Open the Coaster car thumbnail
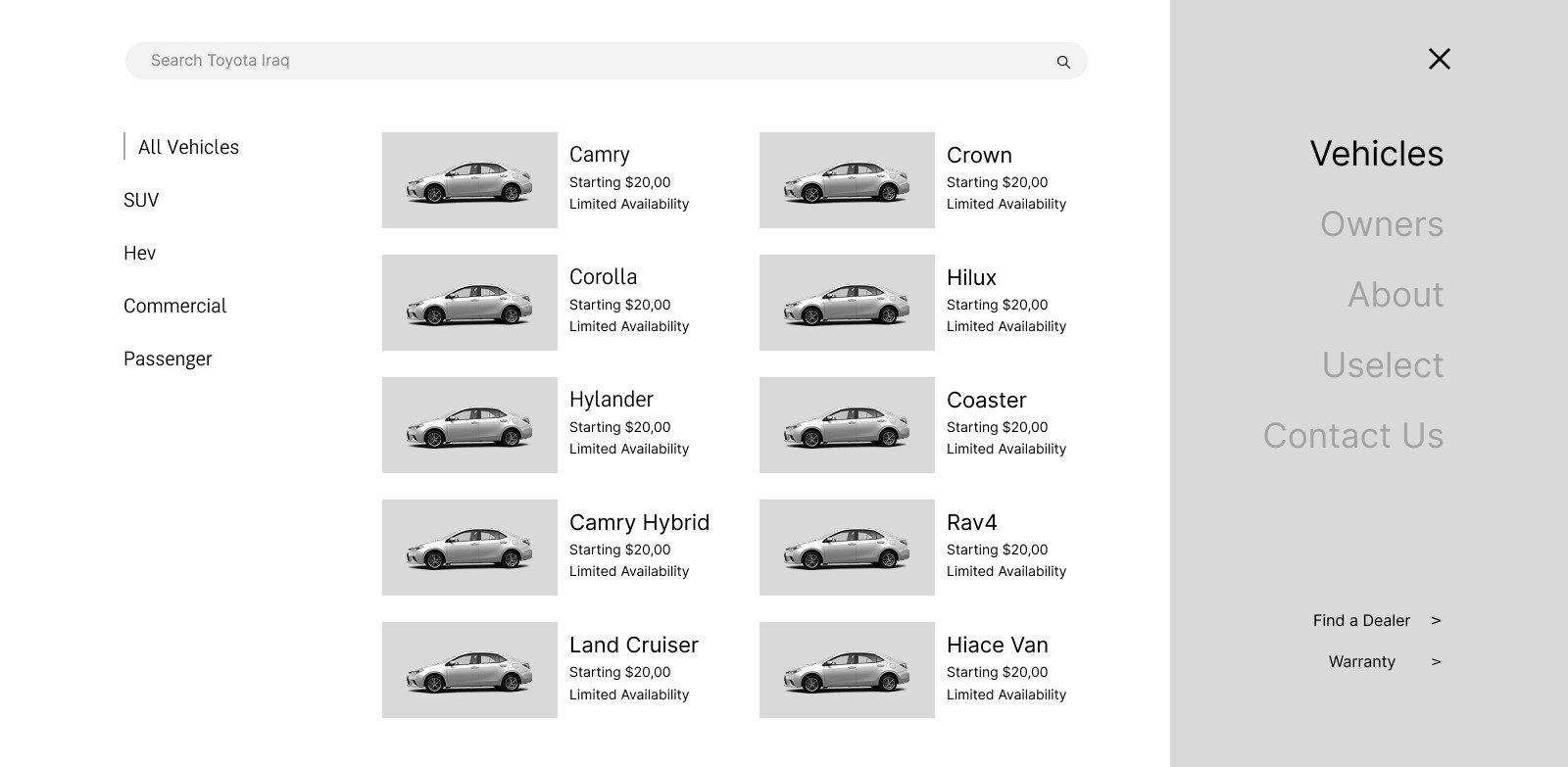Viewport: 1568px width, 767px height. (847, 425)
